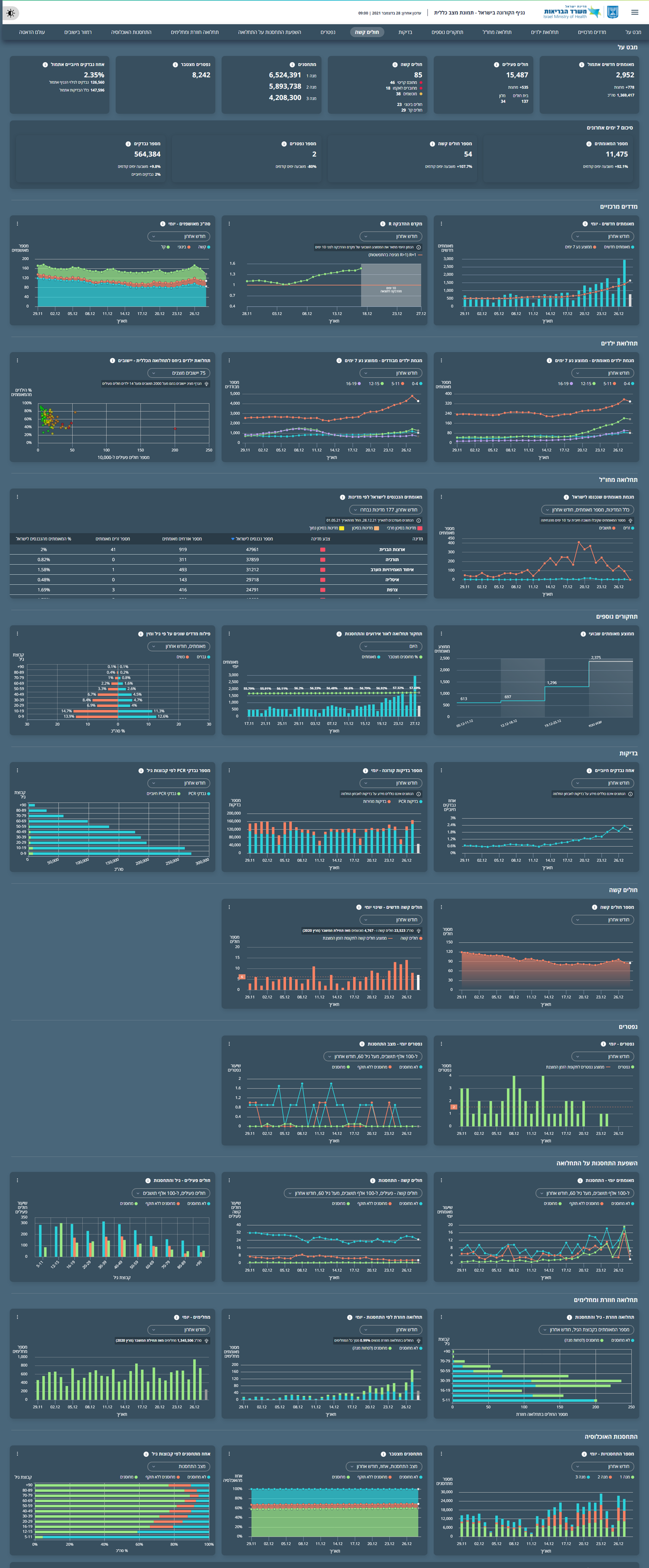Image resolution: width=649 pixels, height=1568 pixels.
Task: Select the נפטרים navigation tab
Action: [x=328, y=32]
